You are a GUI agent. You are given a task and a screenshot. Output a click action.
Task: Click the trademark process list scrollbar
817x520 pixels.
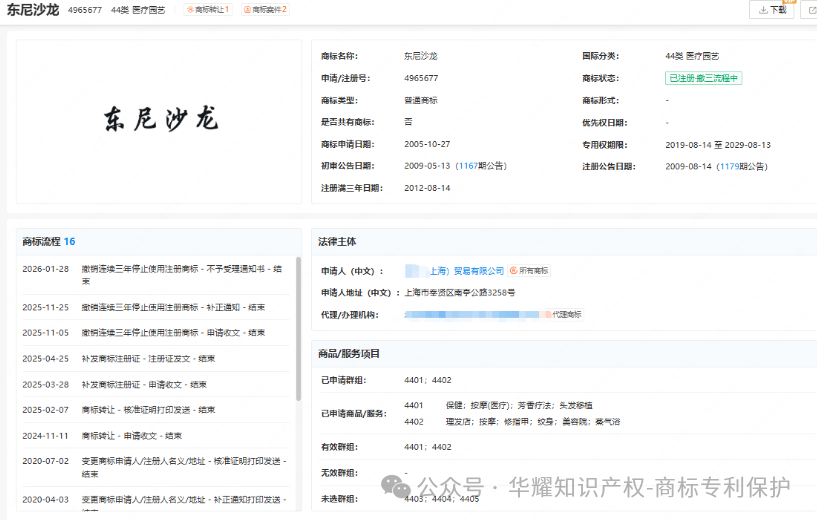(299, 328)
